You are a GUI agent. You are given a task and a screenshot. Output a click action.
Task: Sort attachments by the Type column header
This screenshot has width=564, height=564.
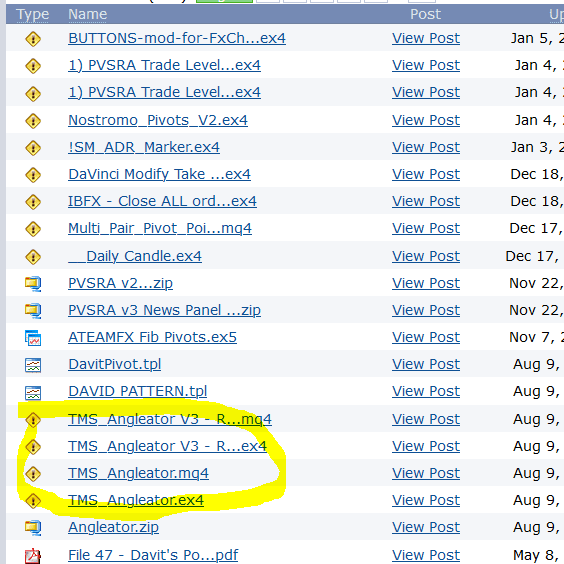pos(33,14)
